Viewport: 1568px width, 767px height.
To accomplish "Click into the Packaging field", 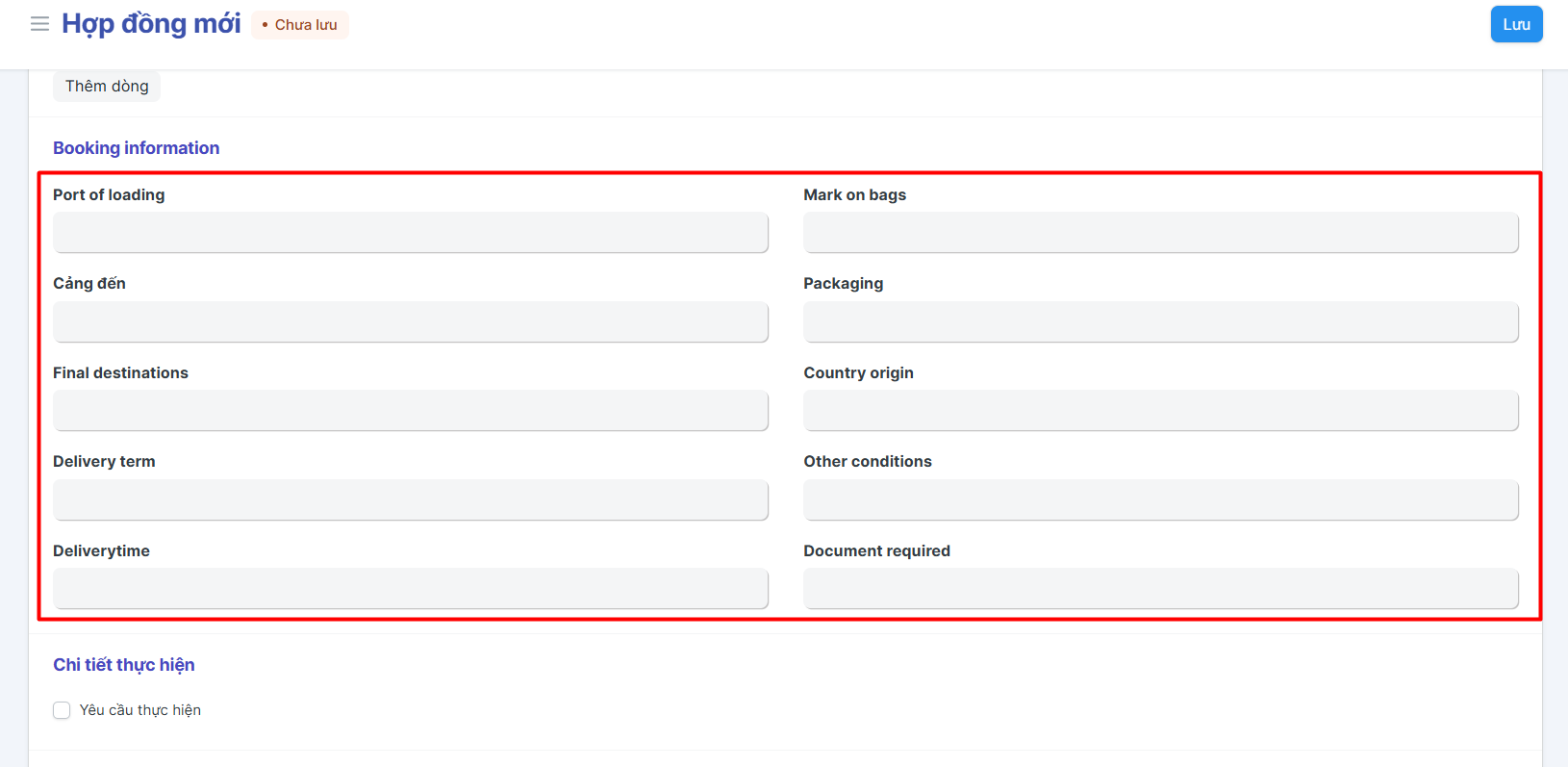I will [1160, 322].
